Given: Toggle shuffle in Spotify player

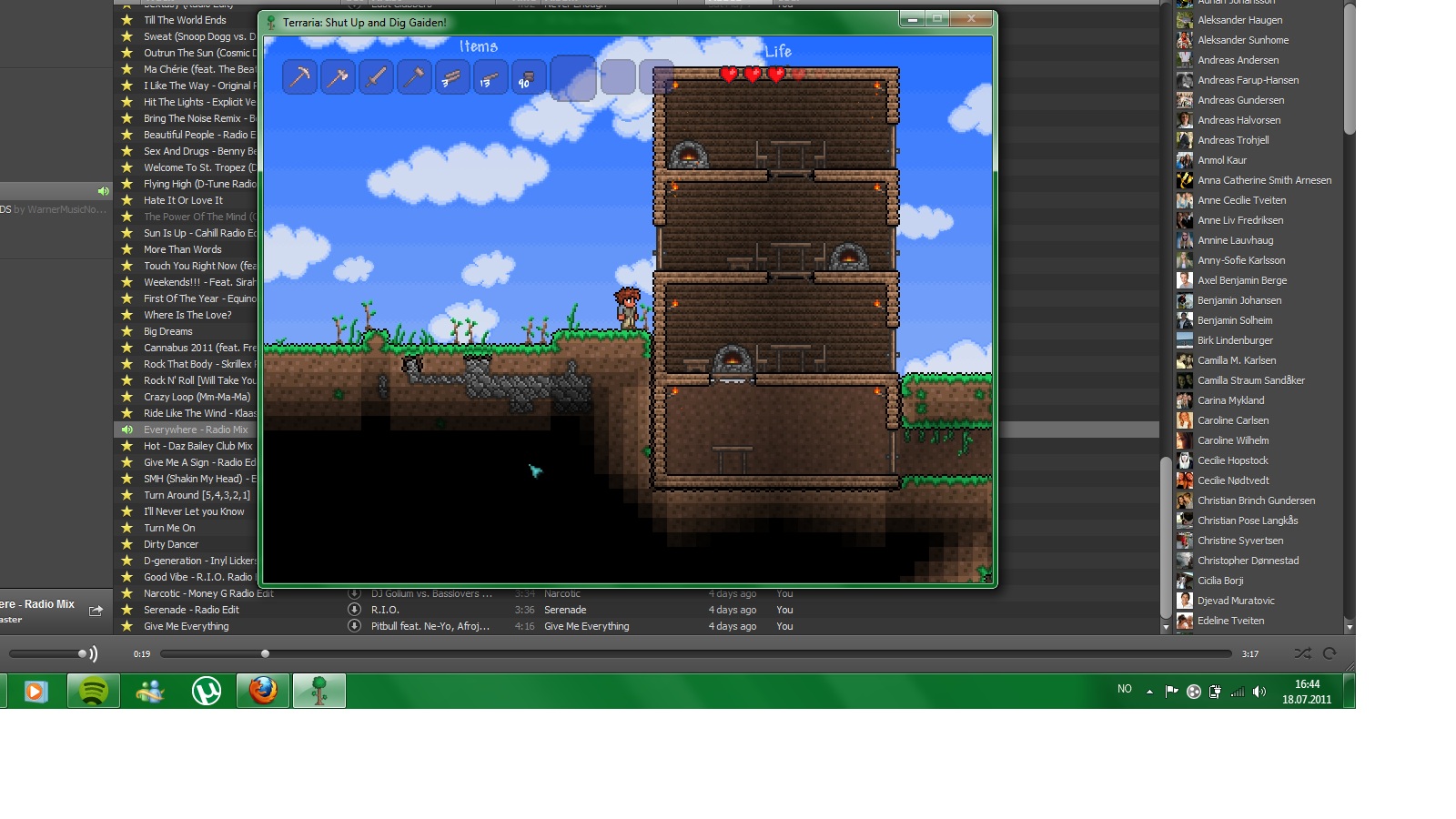Looking at the screenshot, I should coord(1303,653).
